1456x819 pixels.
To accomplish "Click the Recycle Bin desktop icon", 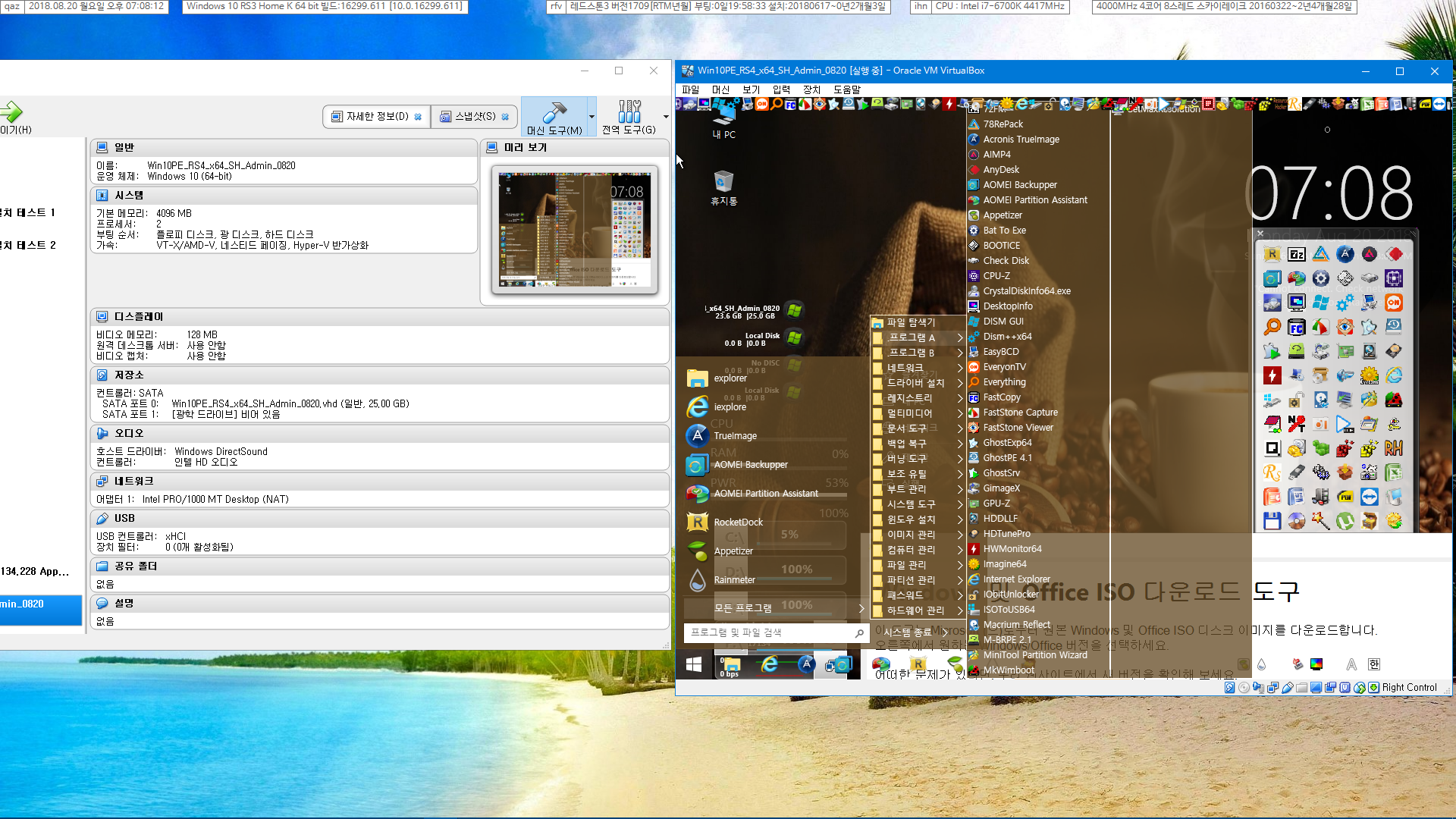I will [723, 188].
